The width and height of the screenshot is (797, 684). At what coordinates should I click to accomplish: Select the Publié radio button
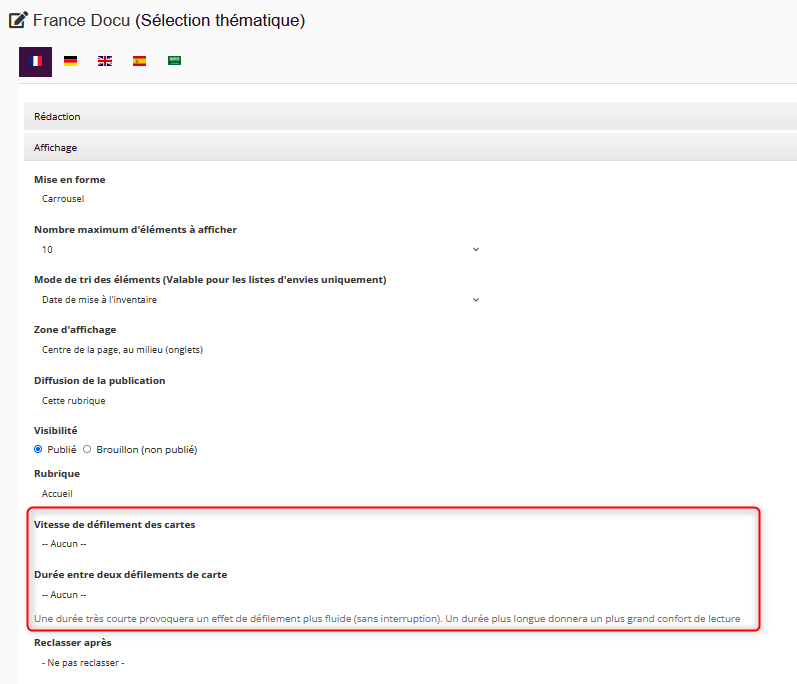coord(39,450)
